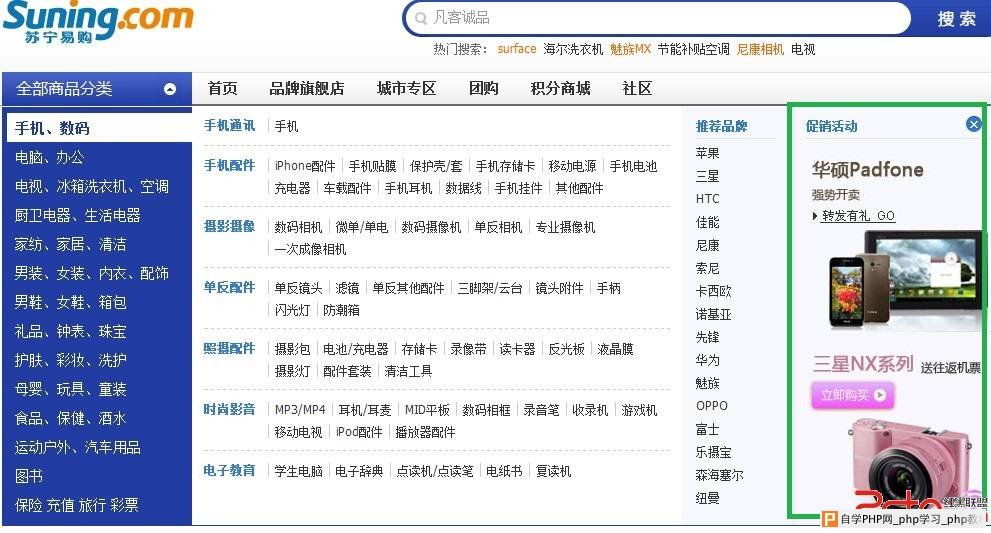
Task: Click the 手机贴膜 link
Action: pos(372,166)
